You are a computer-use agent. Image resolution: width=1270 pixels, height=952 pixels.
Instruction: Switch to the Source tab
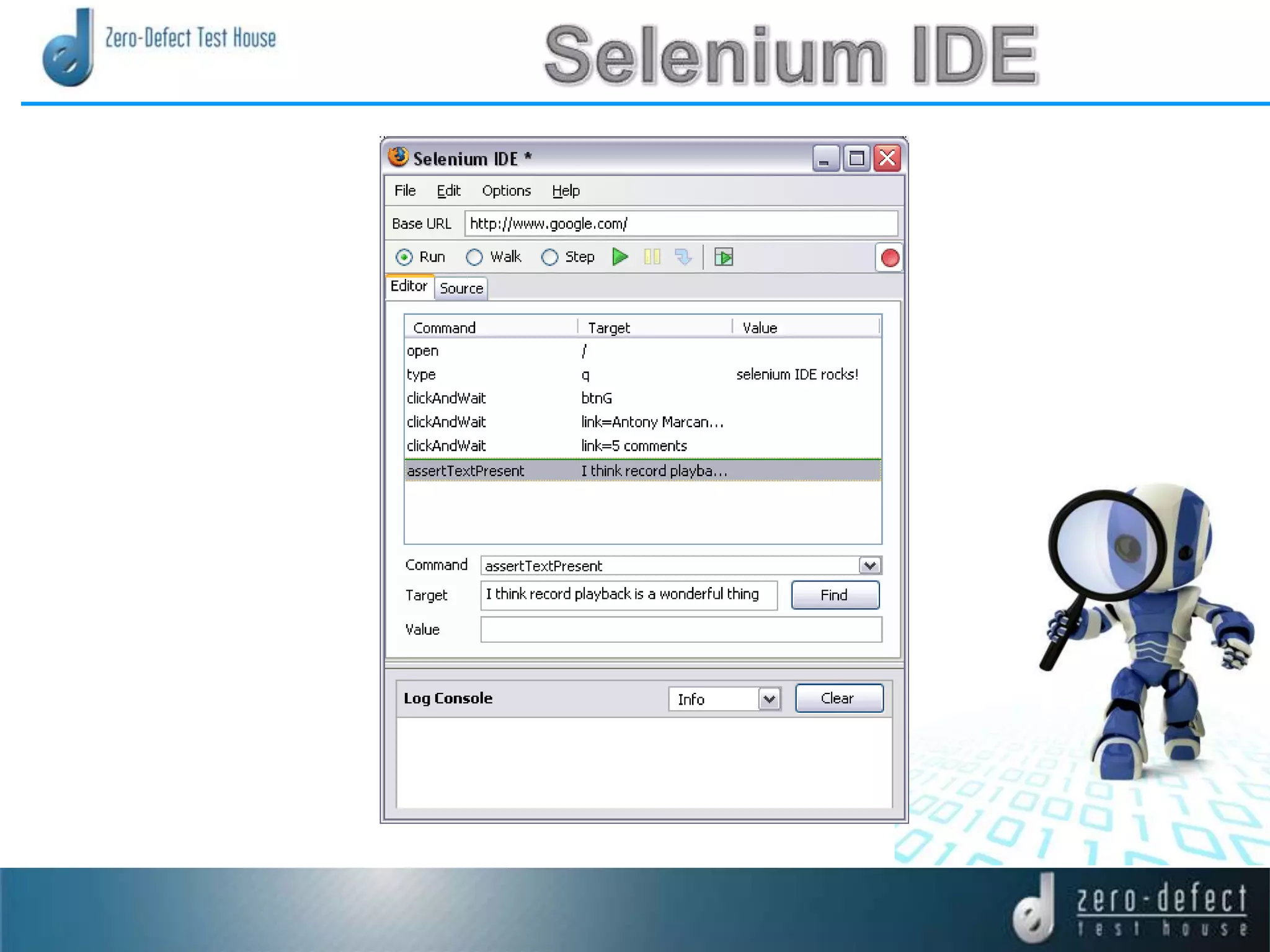[461, 288]
